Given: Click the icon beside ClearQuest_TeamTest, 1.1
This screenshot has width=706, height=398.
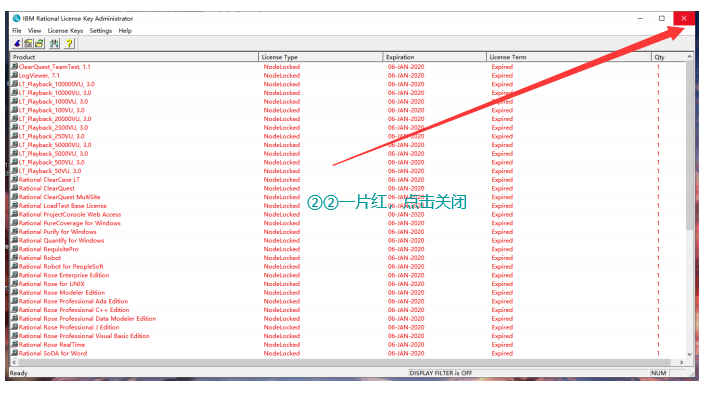Looking at the screenshot, I should pyautogui.click(x=14, y=67).
